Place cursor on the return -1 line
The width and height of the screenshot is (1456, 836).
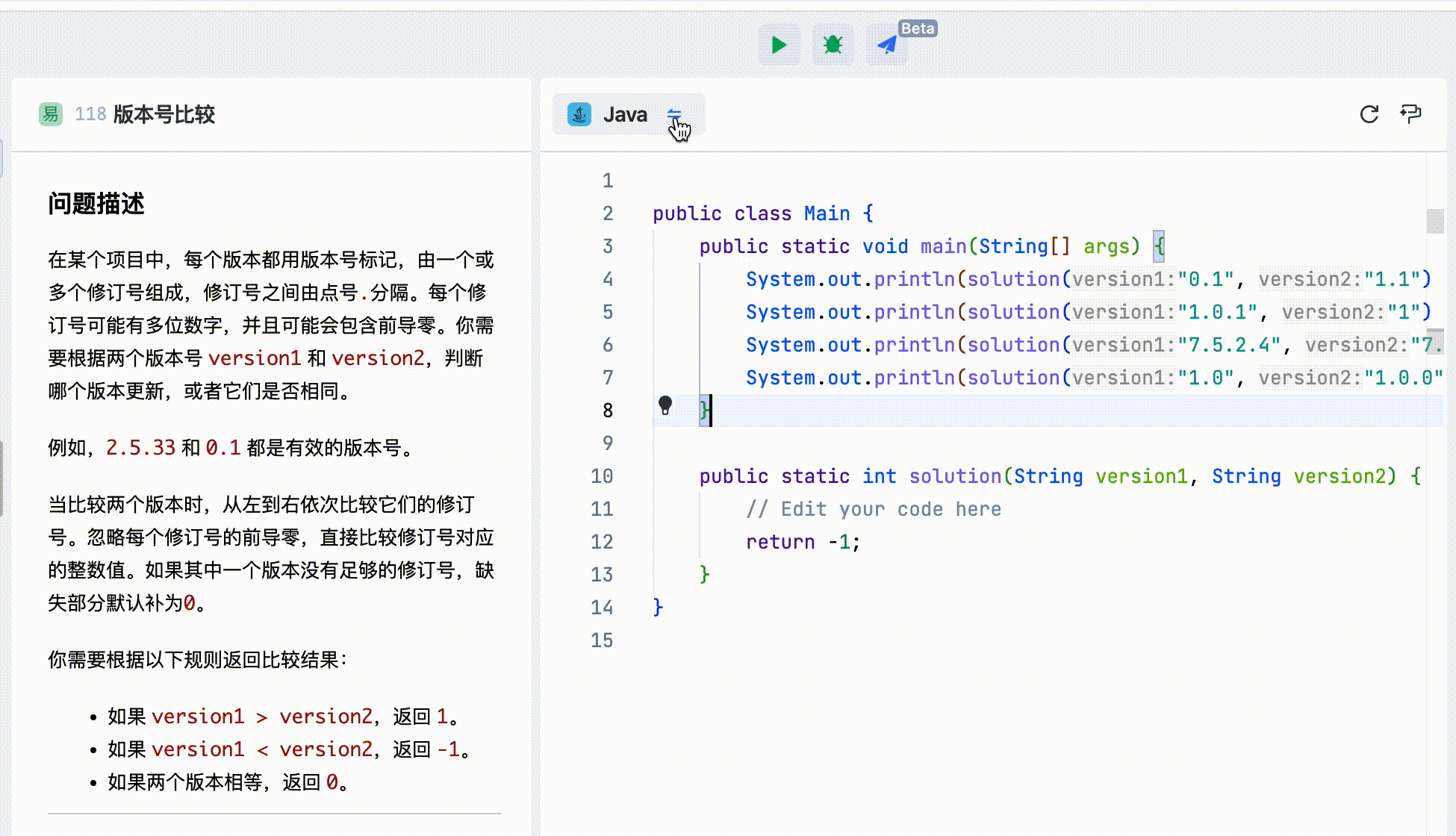coord(803,542)
